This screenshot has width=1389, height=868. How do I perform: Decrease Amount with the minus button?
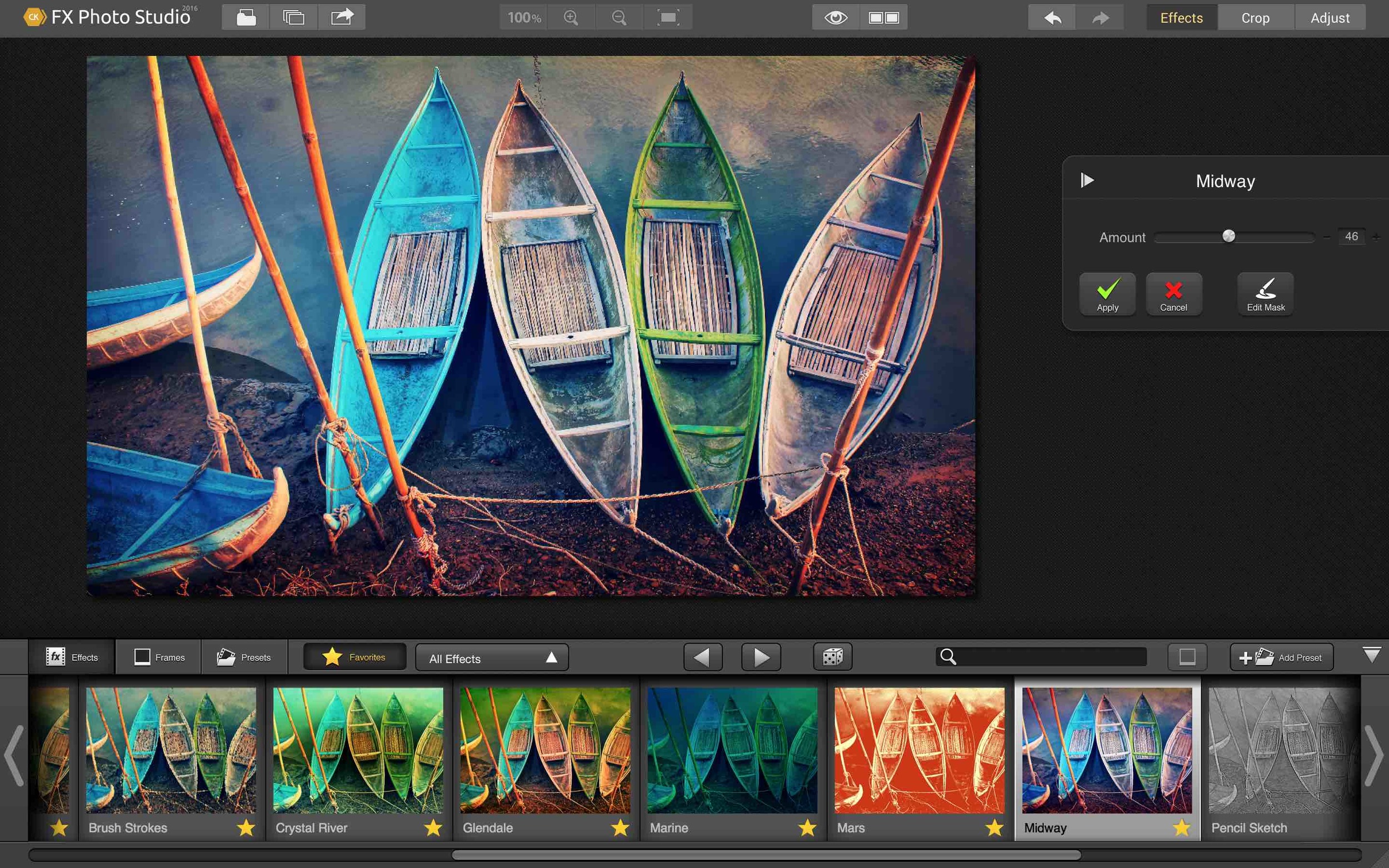pyautogui.click(x=1326, y=237)
